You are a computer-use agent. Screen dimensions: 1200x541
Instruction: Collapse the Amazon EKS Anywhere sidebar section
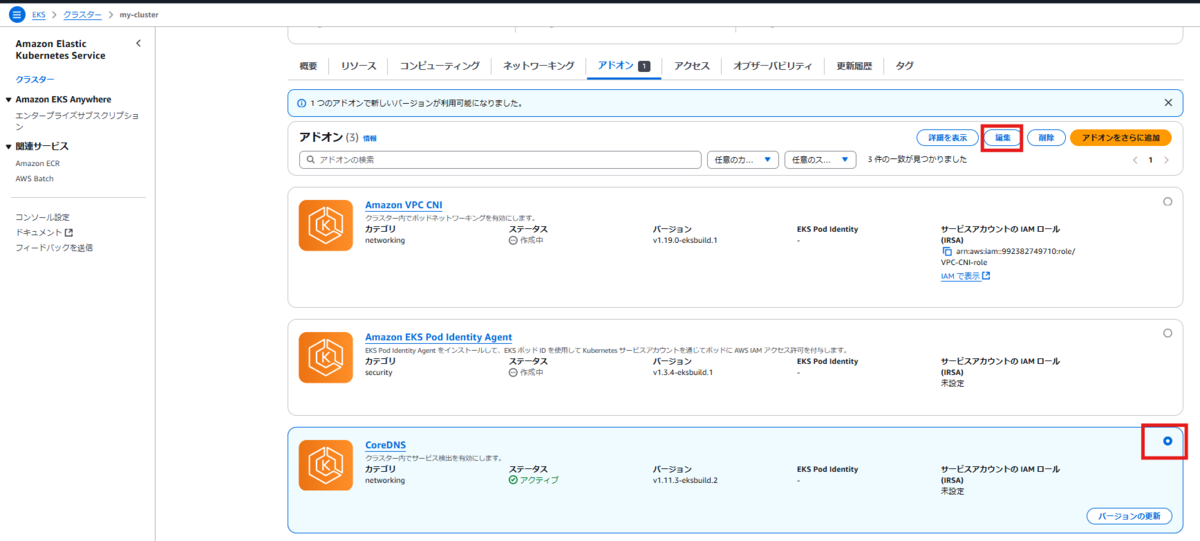pos(8,100)
